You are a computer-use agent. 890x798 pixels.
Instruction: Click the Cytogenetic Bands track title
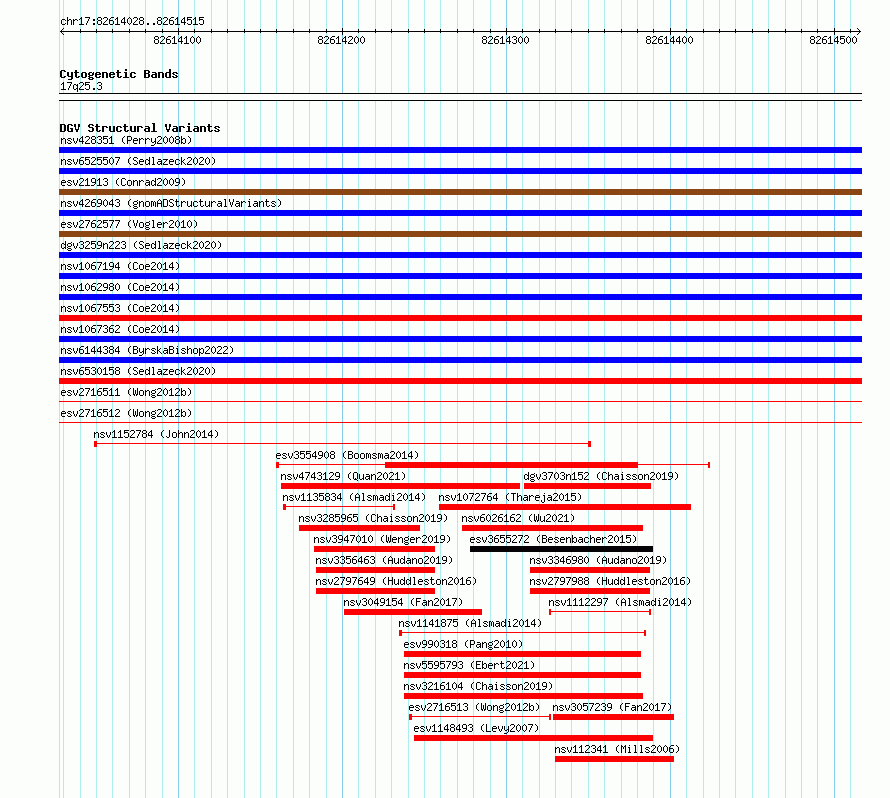(119, 74)
